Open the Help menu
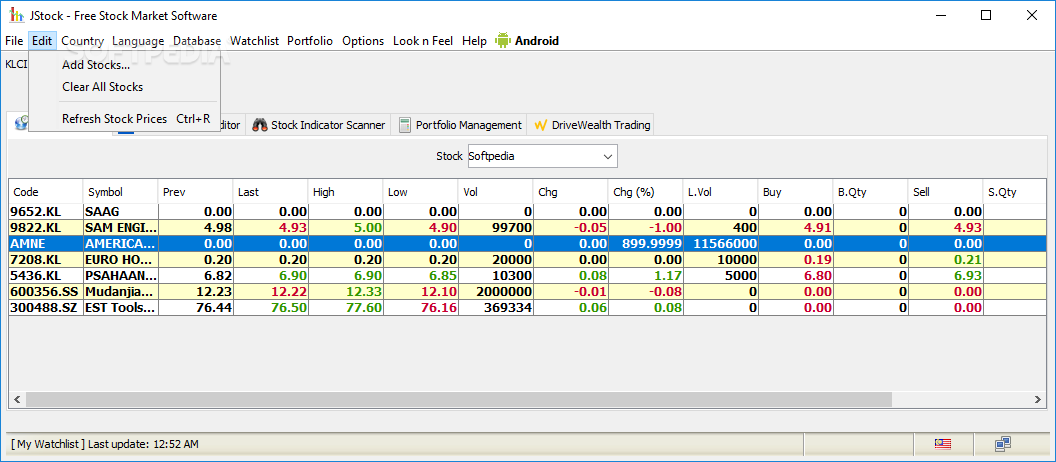Screen dimensions: 1056x462 pos(474,40)
